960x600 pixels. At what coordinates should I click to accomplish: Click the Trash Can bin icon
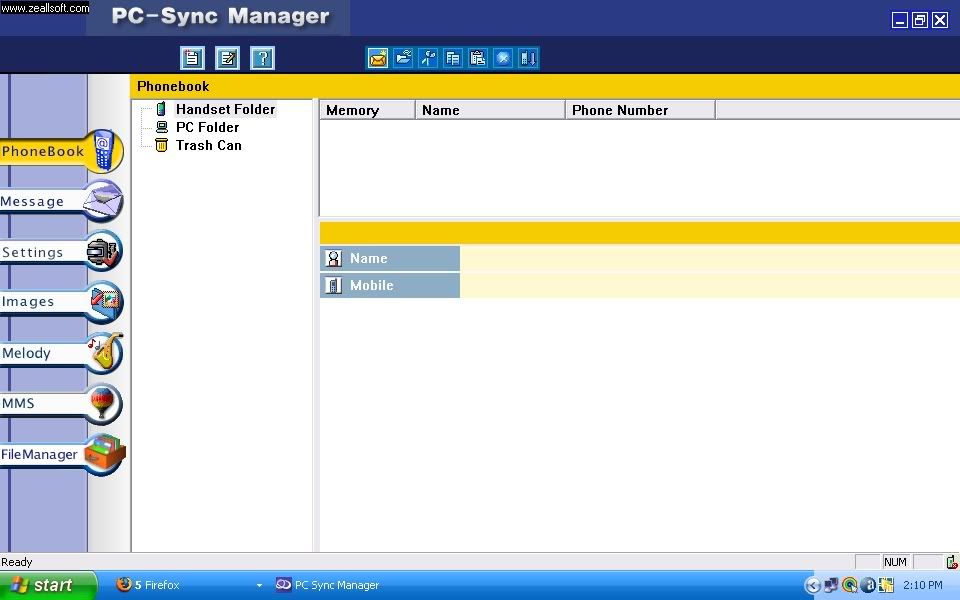pyautogui.click(x=161, y=145)
